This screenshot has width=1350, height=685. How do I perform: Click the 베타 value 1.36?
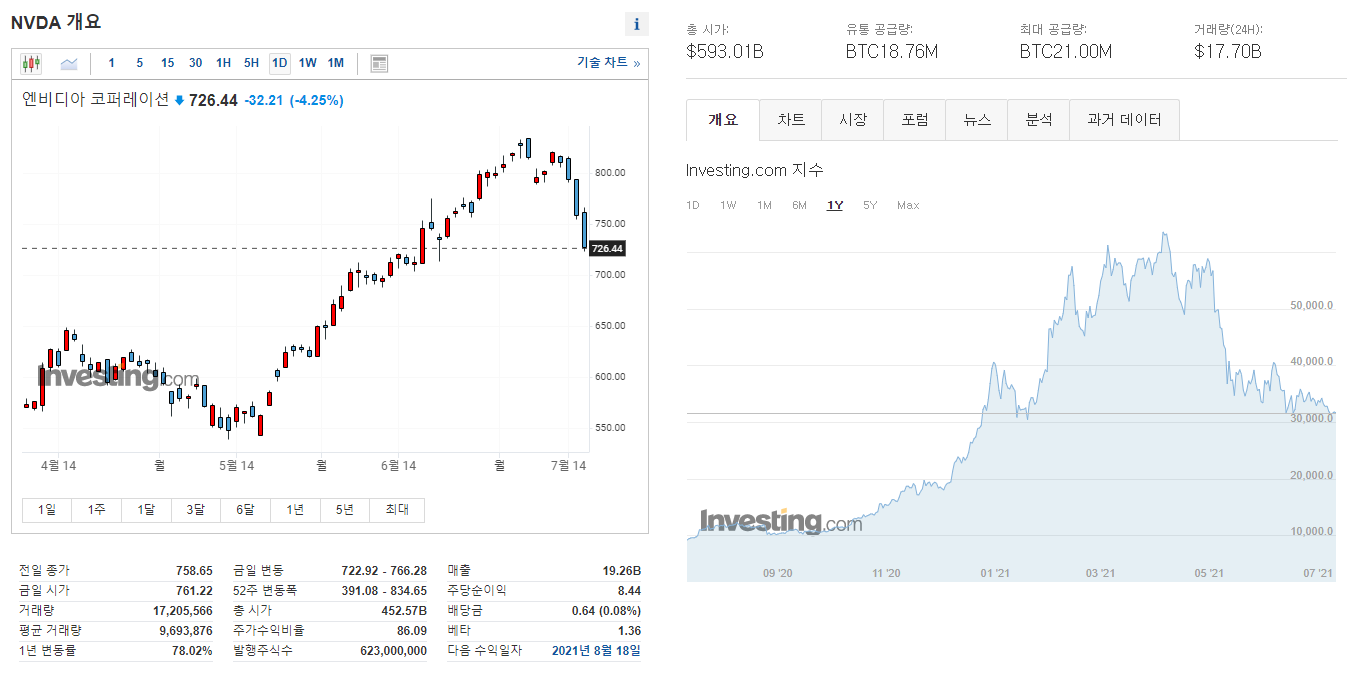(630, 630)
